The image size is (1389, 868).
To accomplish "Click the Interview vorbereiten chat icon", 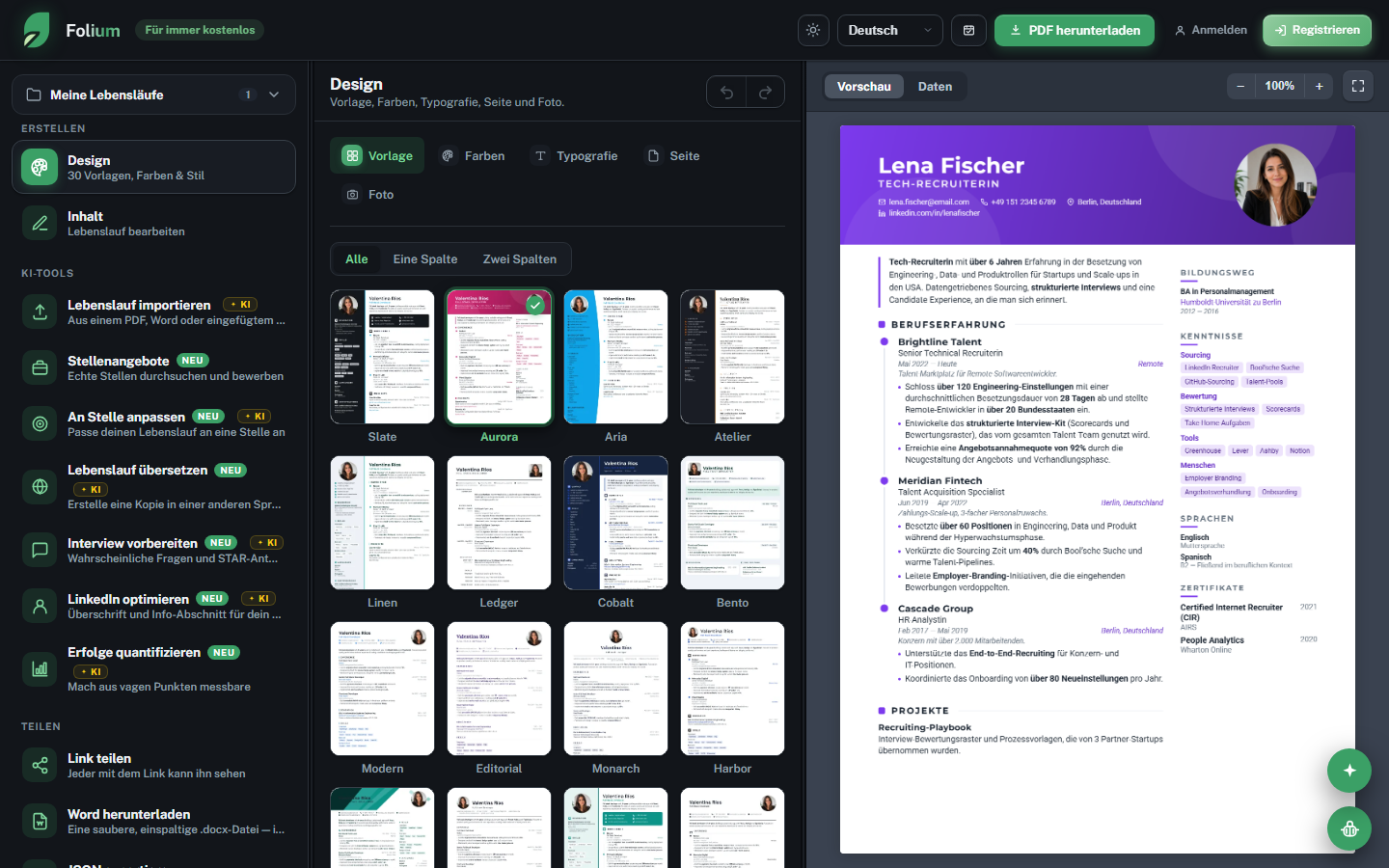I will pos(40,550).
